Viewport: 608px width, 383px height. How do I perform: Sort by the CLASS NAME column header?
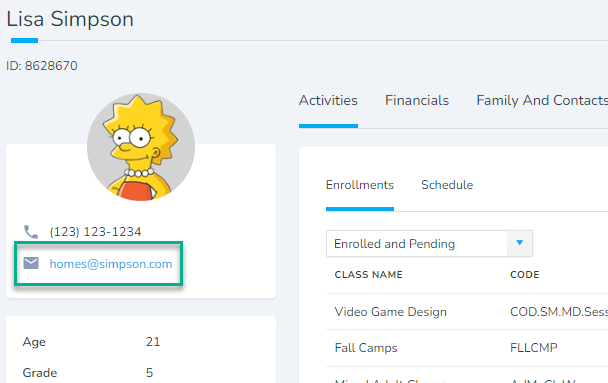(368, 274)
